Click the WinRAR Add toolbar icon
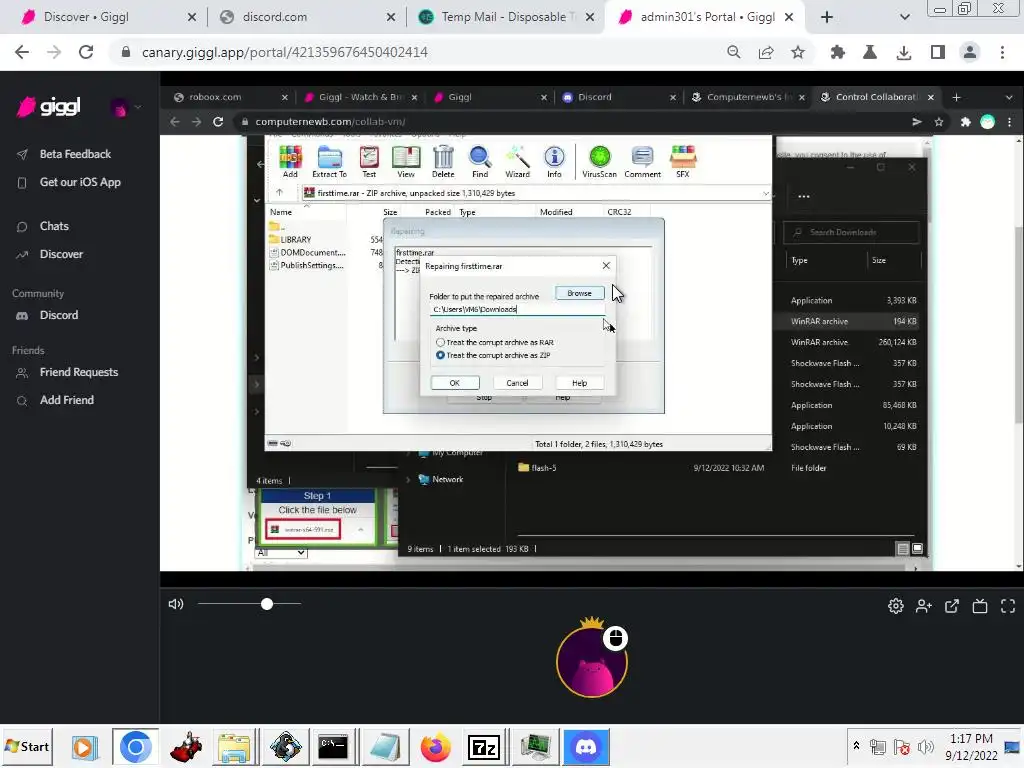 290,161
